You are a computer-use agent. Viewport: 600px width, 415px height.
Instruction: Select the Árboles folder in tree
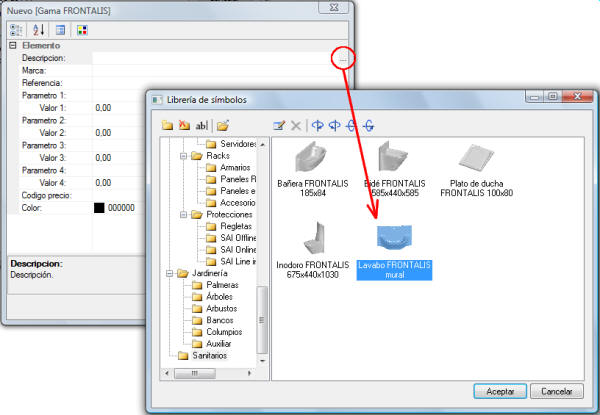click(x=212, y=297)
